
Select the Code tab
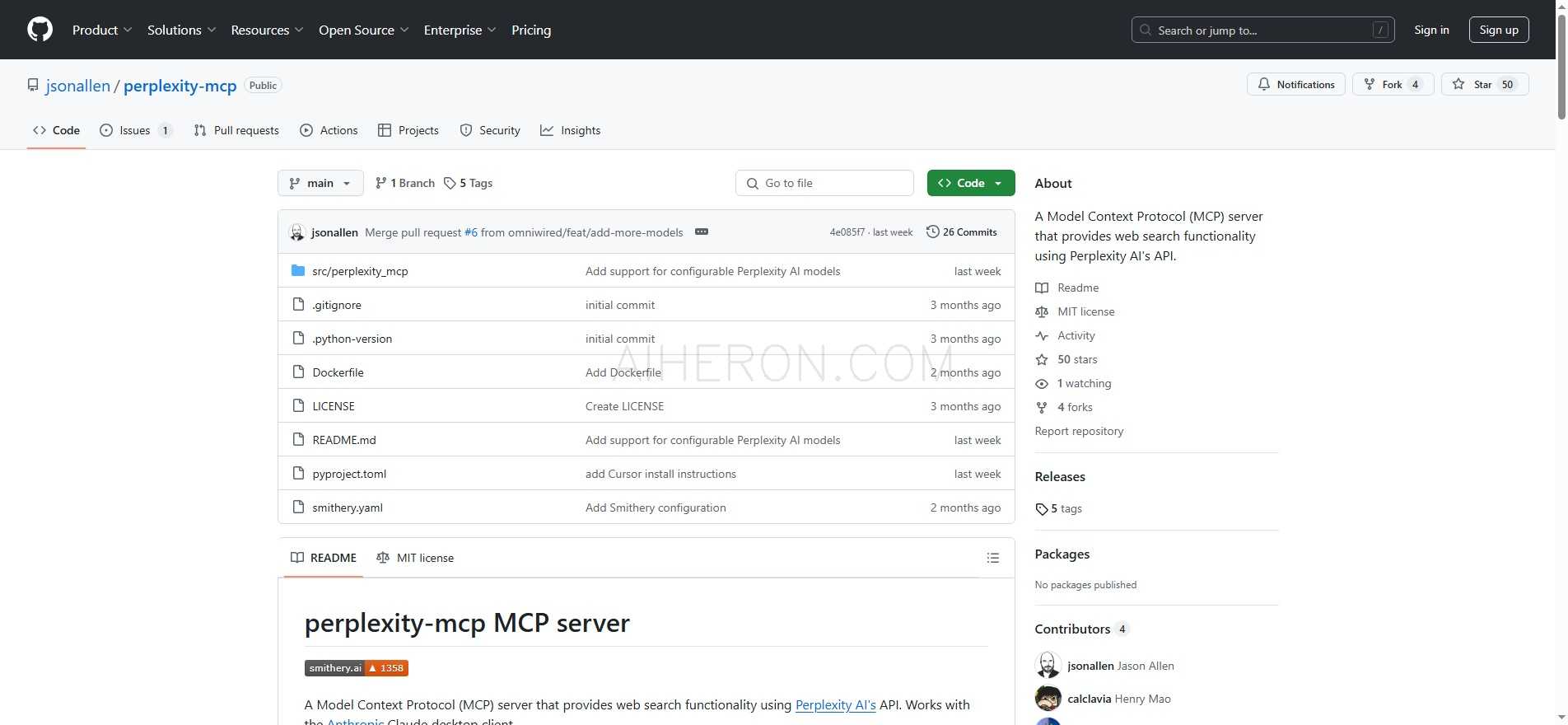[56, 130]
